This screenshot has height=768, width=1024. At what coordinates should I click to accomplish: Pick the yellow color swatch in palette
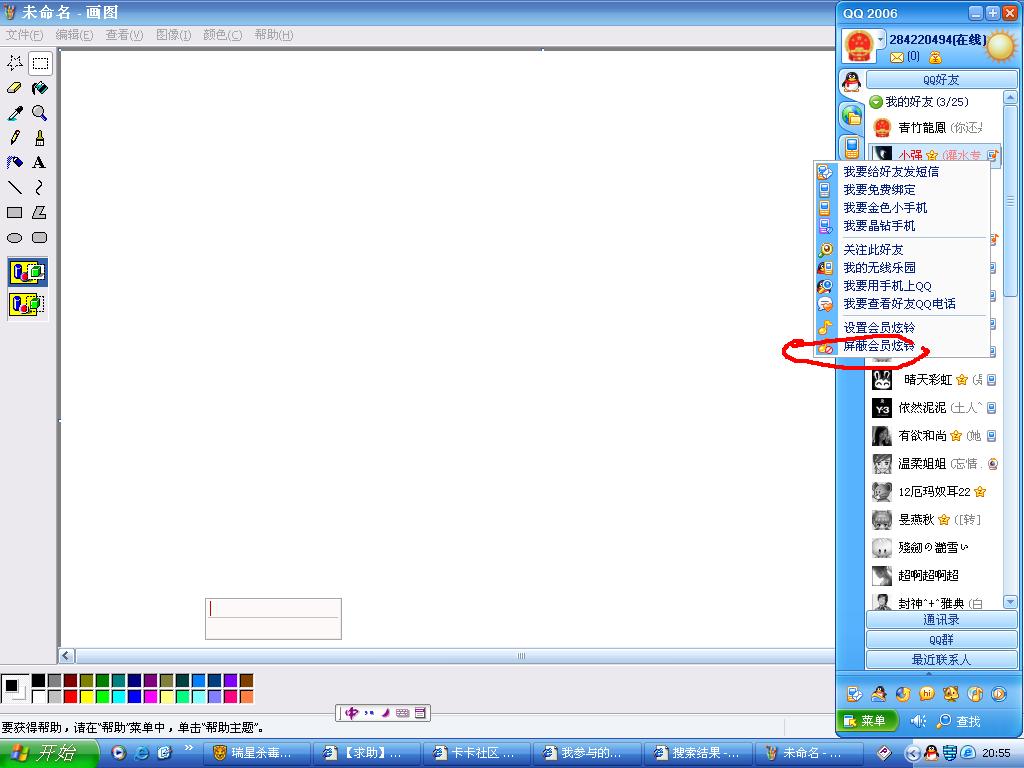click(86, 696)
